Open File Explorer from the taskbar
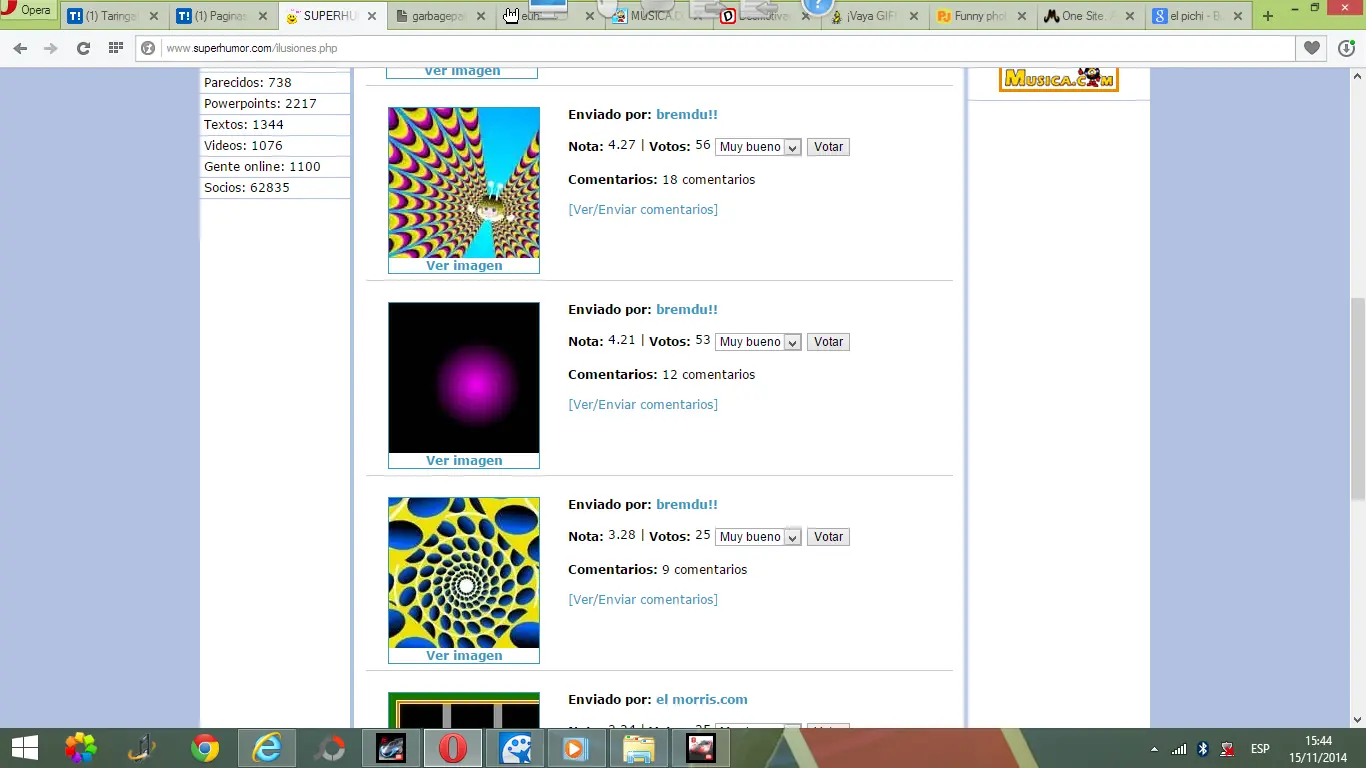Viewport: 1366px width, 768px height. click(639, 748)
